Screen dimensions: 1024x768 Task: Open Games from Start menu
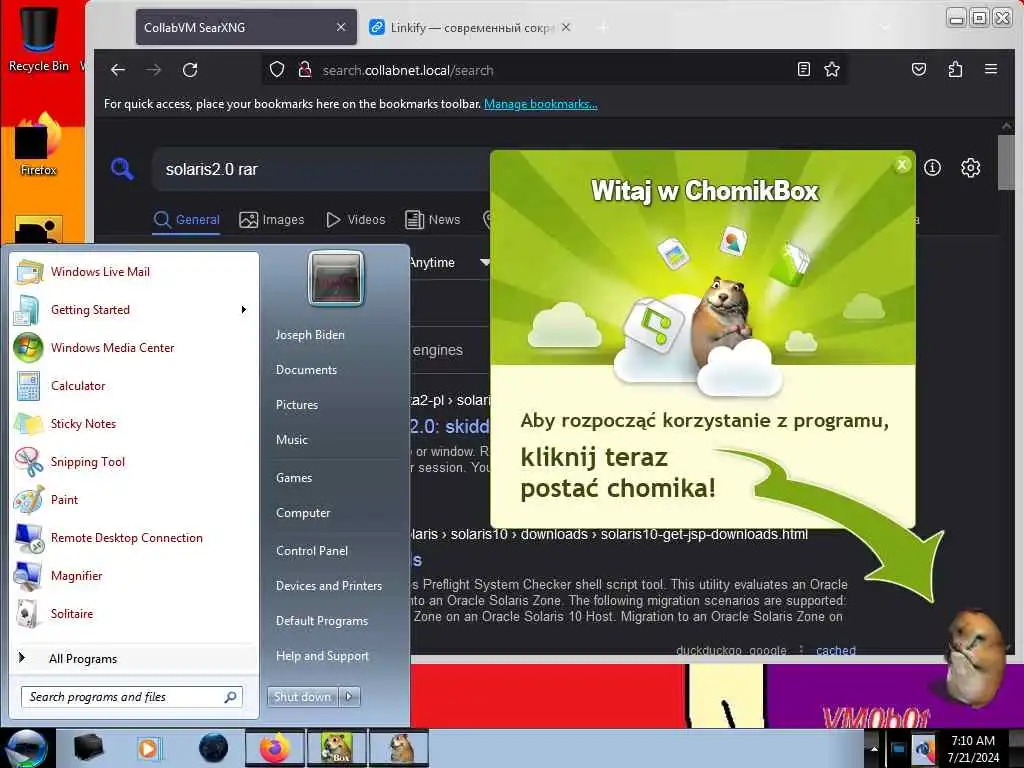(x=294, y=477)
